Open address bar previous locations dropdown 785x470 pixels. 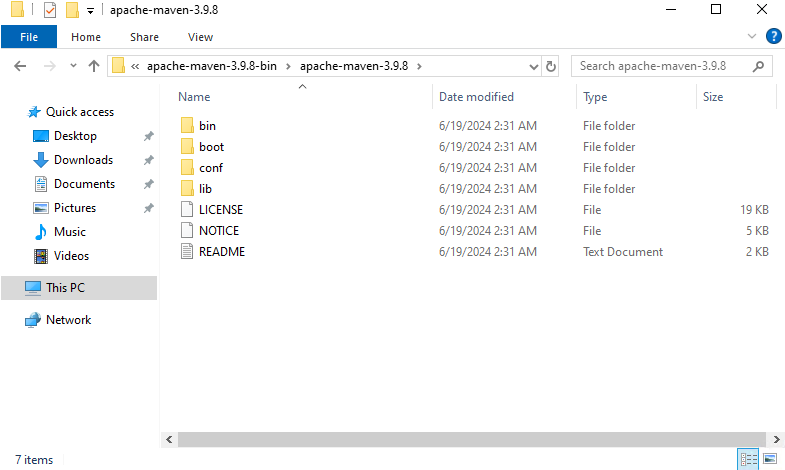coord(534,67)
